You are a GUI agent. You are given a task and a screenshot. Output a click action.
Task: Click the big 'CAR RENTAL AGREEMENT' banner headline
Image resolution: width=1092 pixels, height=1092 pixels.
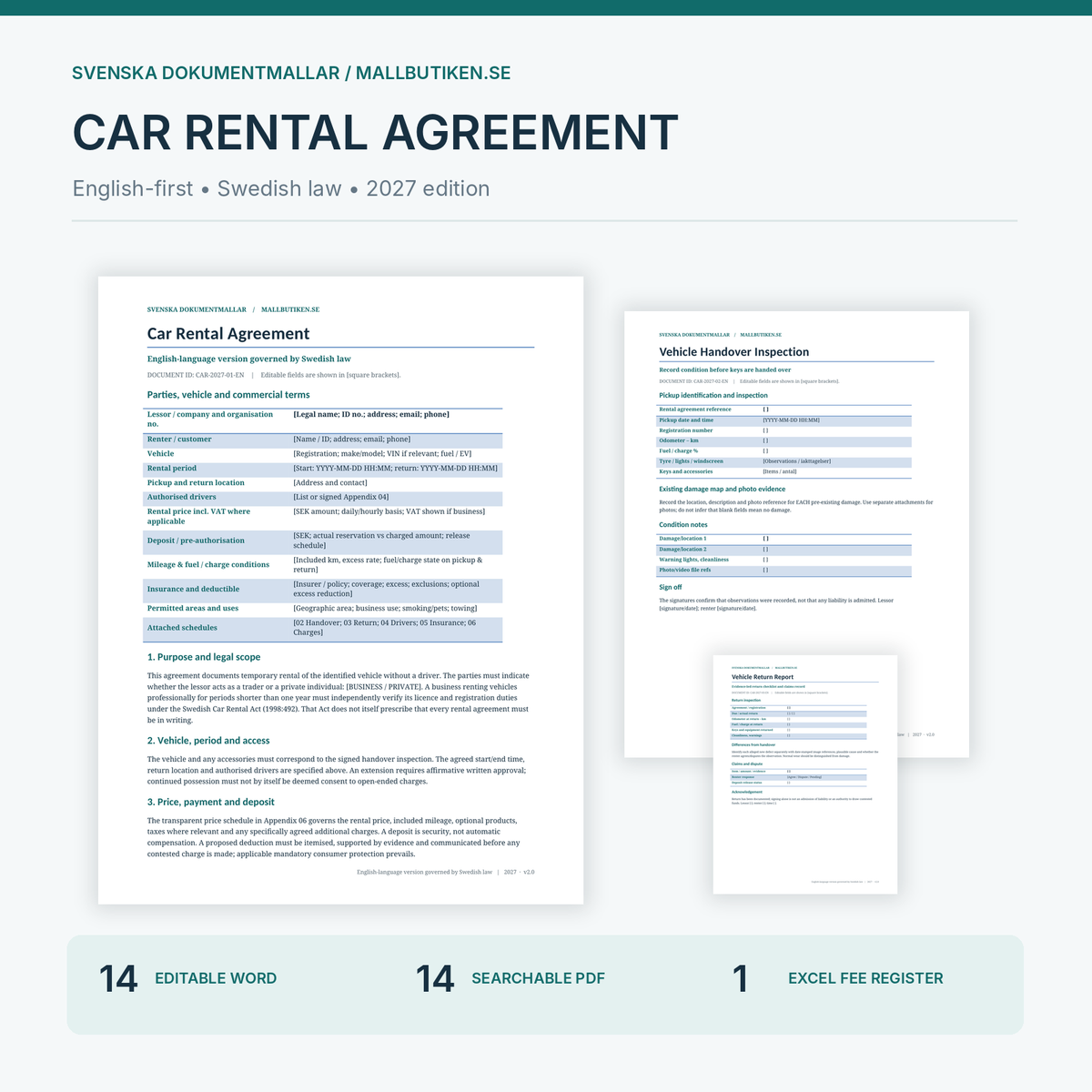[x=375, y=132]
